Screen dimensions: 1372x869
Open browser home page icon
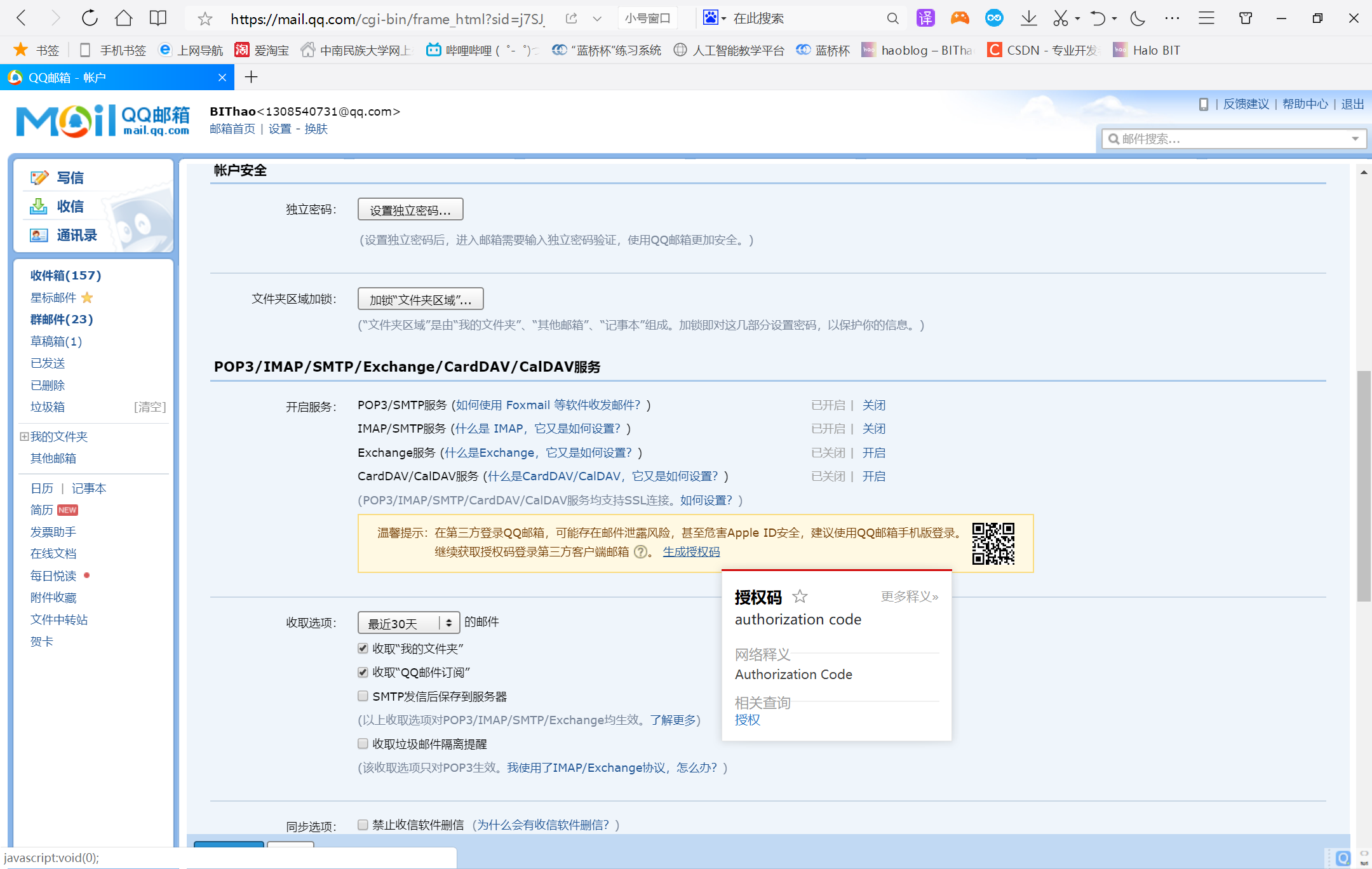point(123,18)
